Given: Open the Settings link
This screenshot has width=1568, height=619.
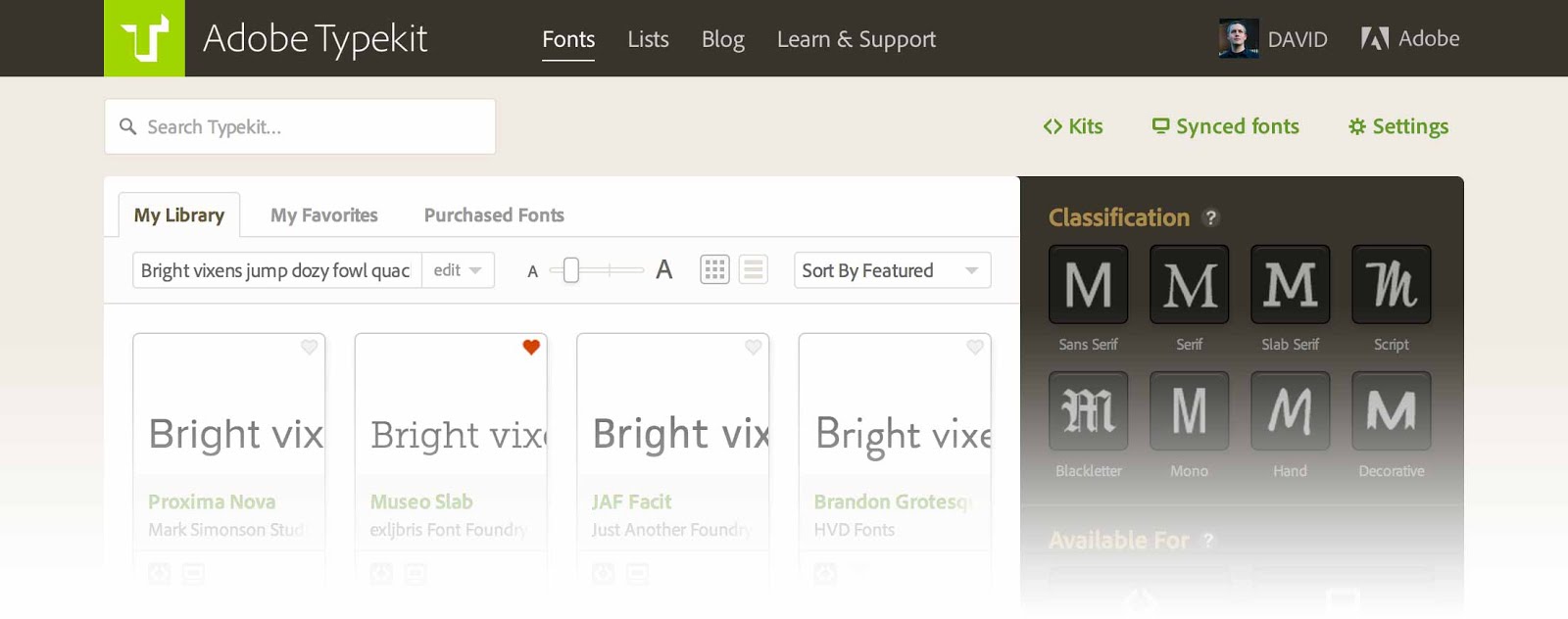Looking at the screenshot, I should coord(1398,126).
